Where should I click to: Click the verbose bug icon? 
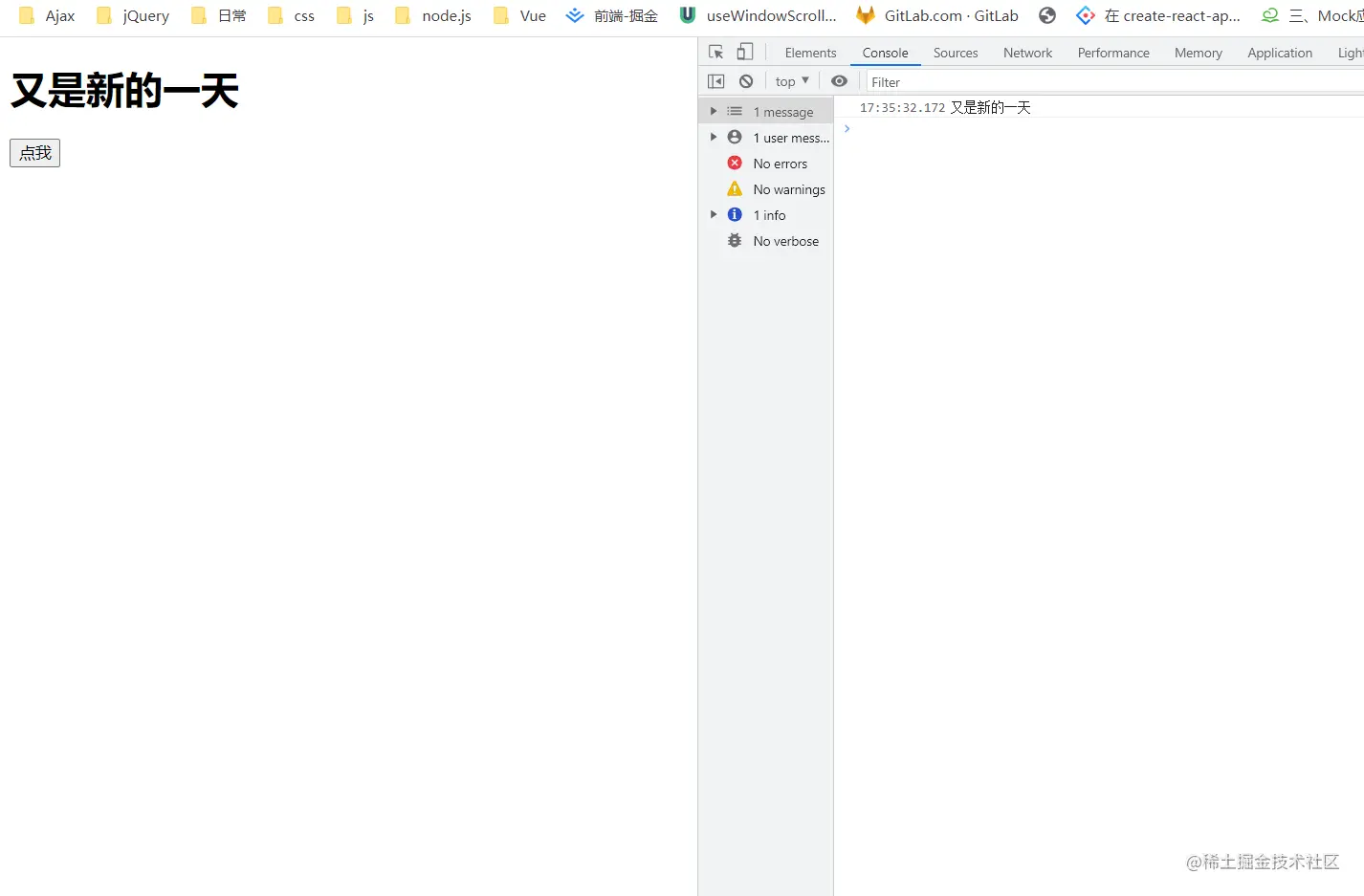[735, 240]
